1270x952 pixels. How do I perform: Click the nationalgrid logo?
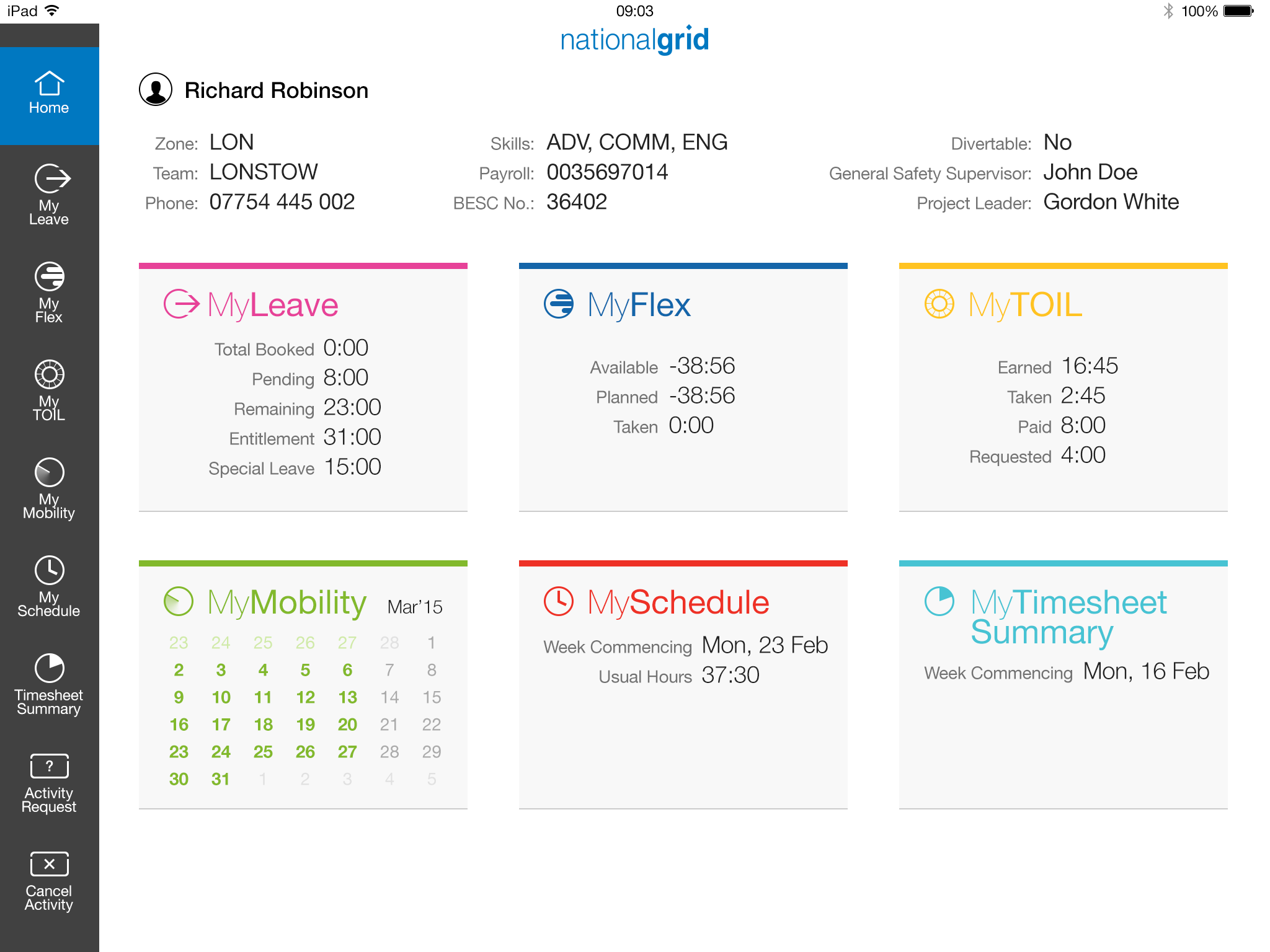click(x=634, y=40)
